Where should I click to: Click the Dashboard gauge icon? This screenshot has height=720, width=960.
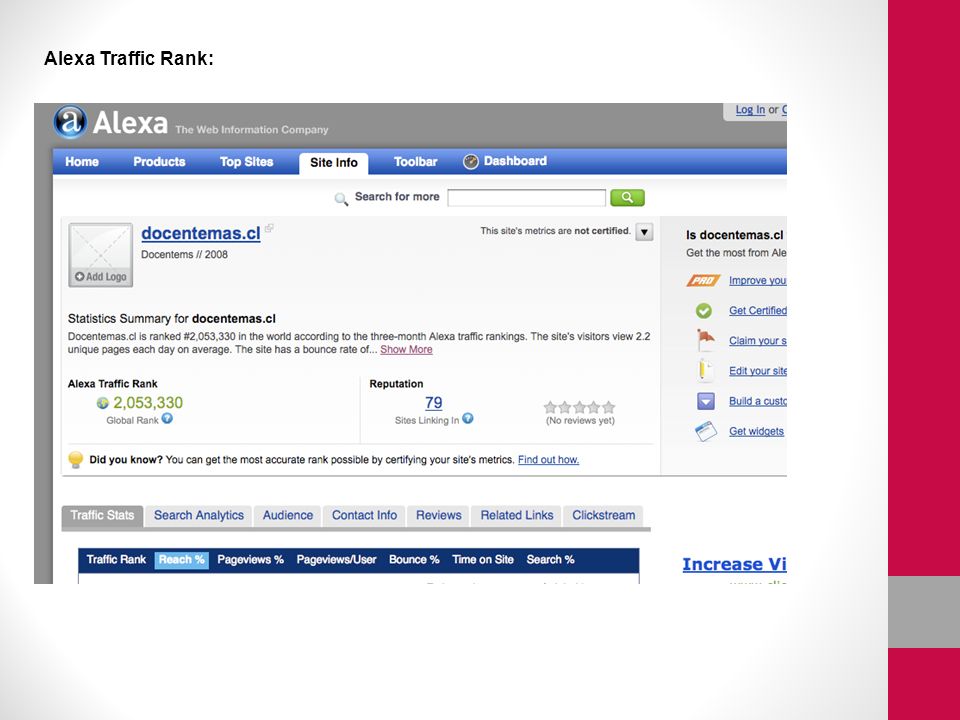coord(470,162)
